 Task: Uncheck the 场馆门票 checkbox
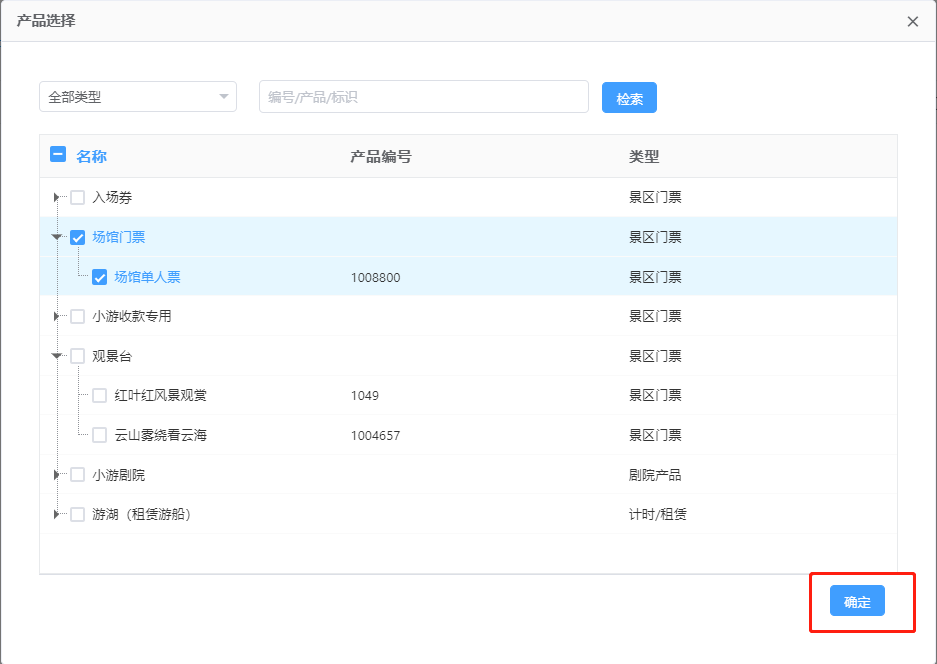pyautogui.click(x=78, y=238)
